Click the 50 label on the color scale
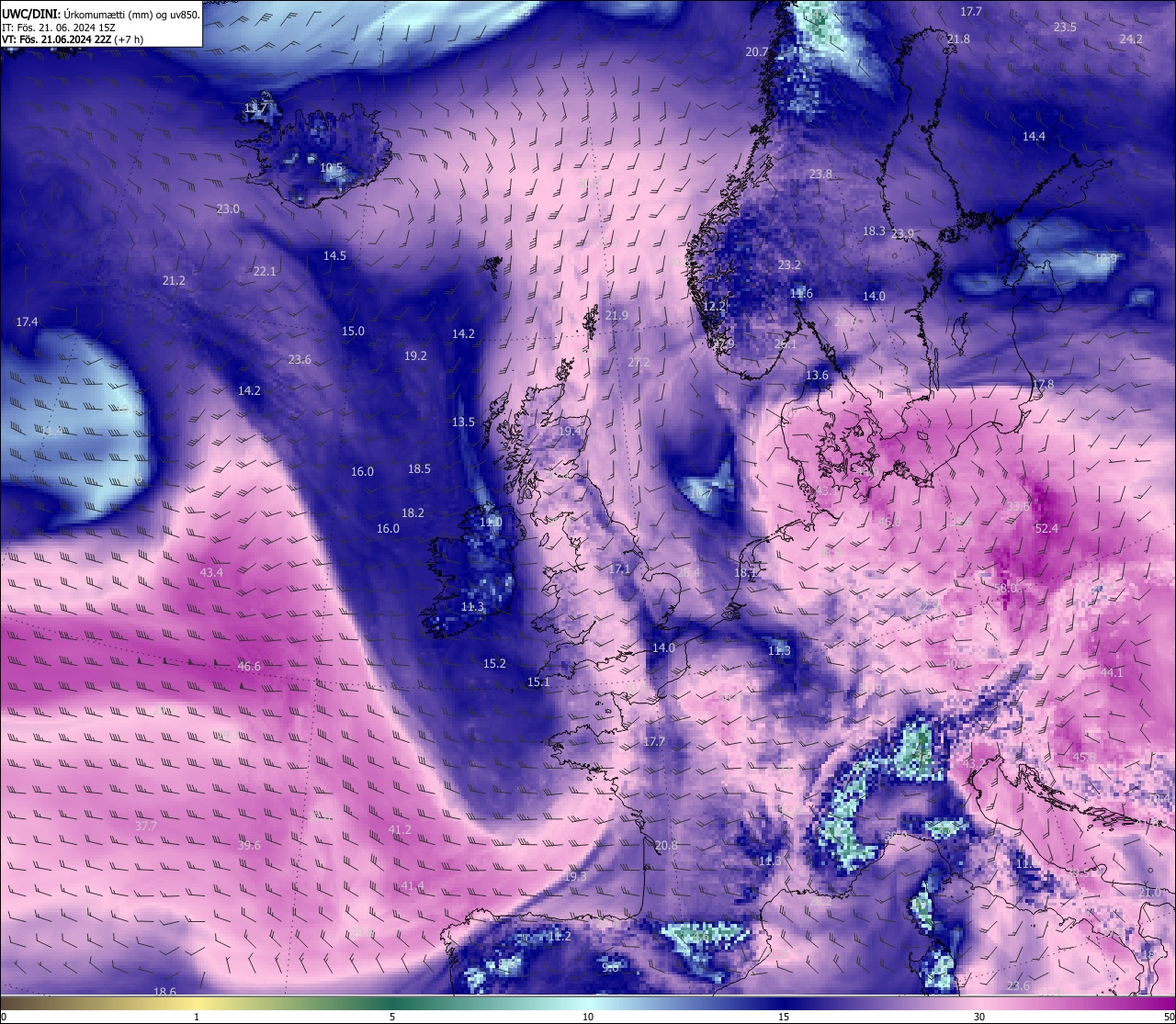The height and width of the screenshot is (1024, 1176). [1169, 1017]
